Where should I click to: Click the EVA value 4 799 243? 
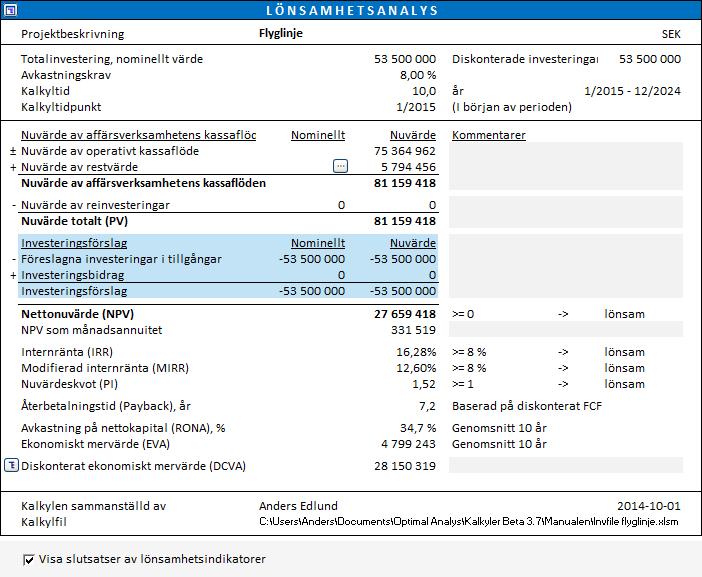[x=408, y=444]
